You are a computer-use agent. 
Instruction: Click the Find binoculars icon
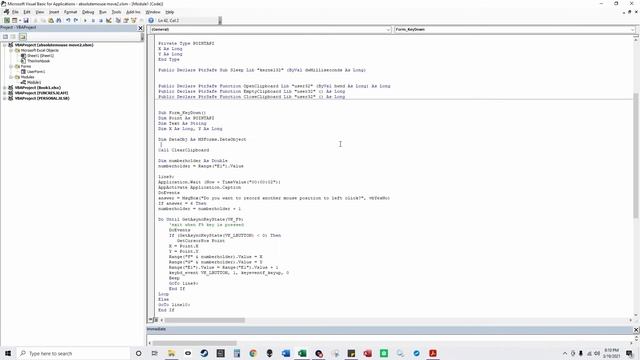tap(59, 20)
